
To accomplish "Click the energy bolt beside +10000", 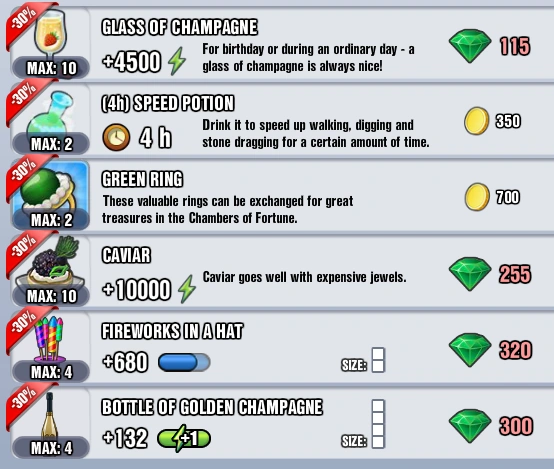I will 187,289.
